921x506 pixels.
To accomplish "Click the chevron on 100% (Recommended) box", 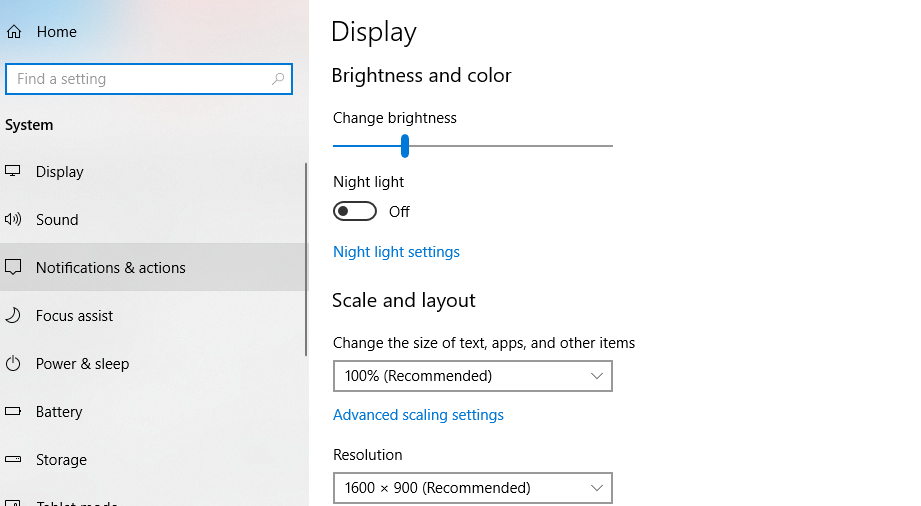I will coord(597,376).
